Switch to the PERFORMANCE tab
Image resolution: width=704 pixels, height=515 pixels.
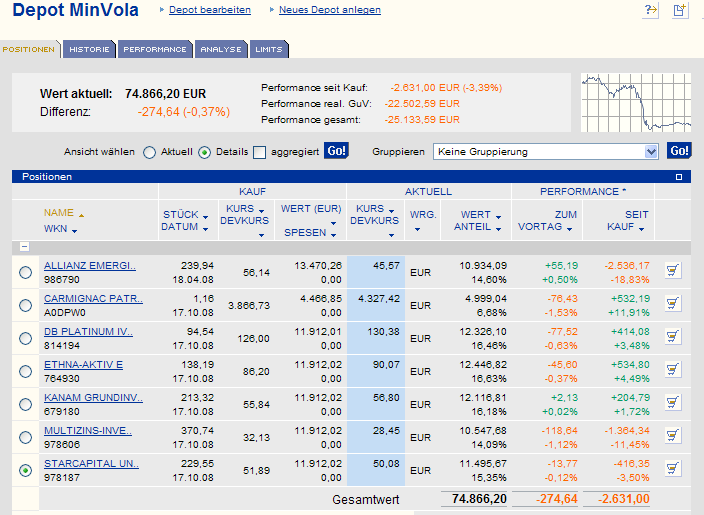(x=155, y=49)
